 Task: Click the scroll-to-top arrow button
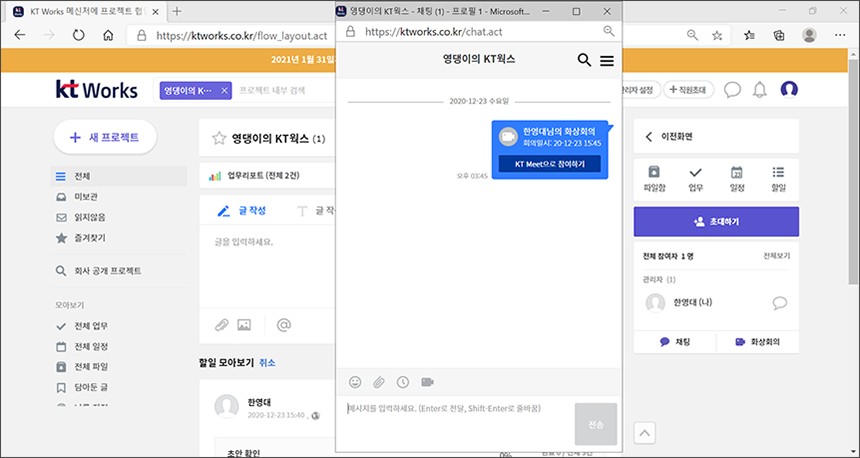[x=644, y=433]
